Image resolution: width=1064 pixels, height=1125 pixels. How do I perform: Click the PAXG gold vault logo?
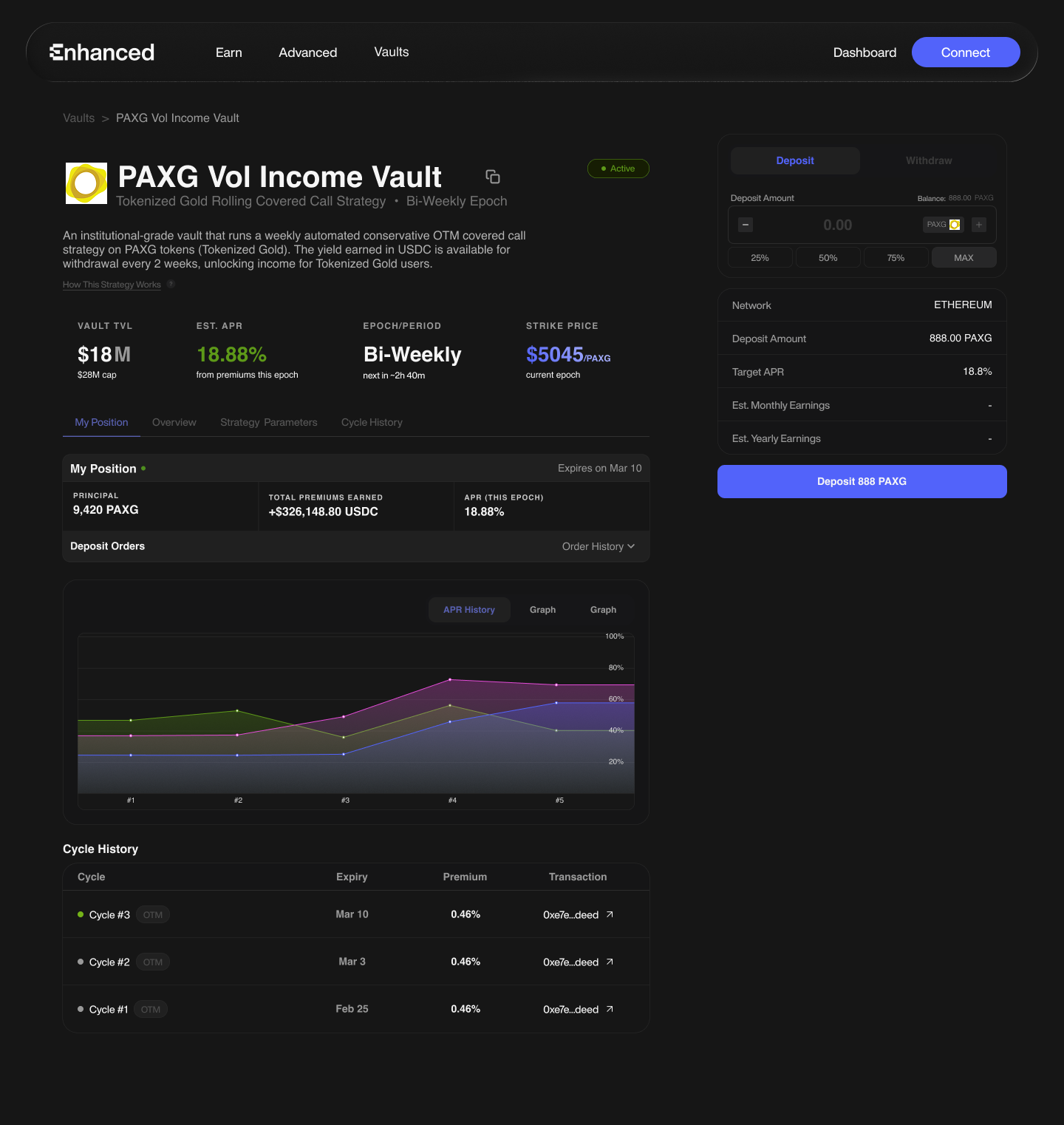tap(86, 183)
